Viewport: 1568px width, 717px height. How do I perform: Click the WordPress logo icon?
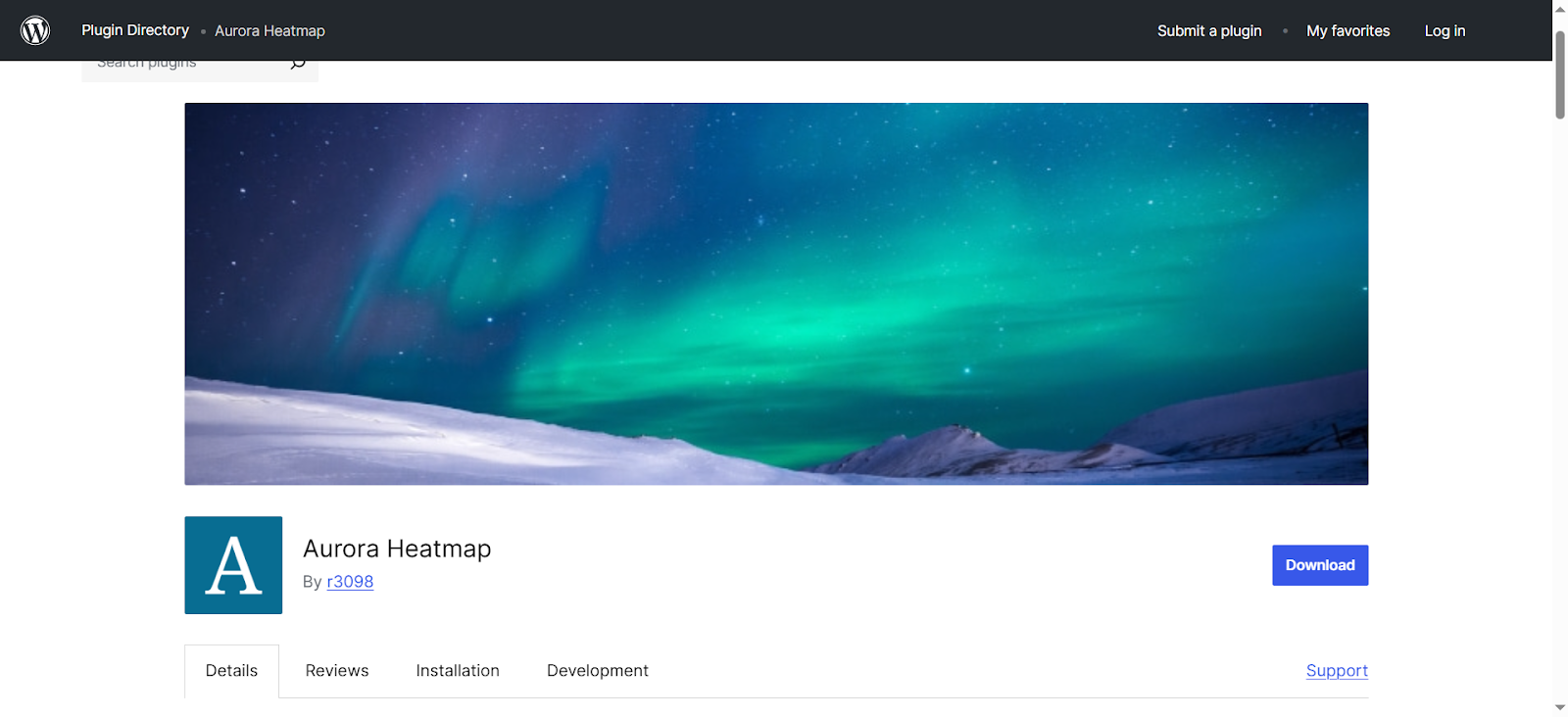tap(35, 30)
